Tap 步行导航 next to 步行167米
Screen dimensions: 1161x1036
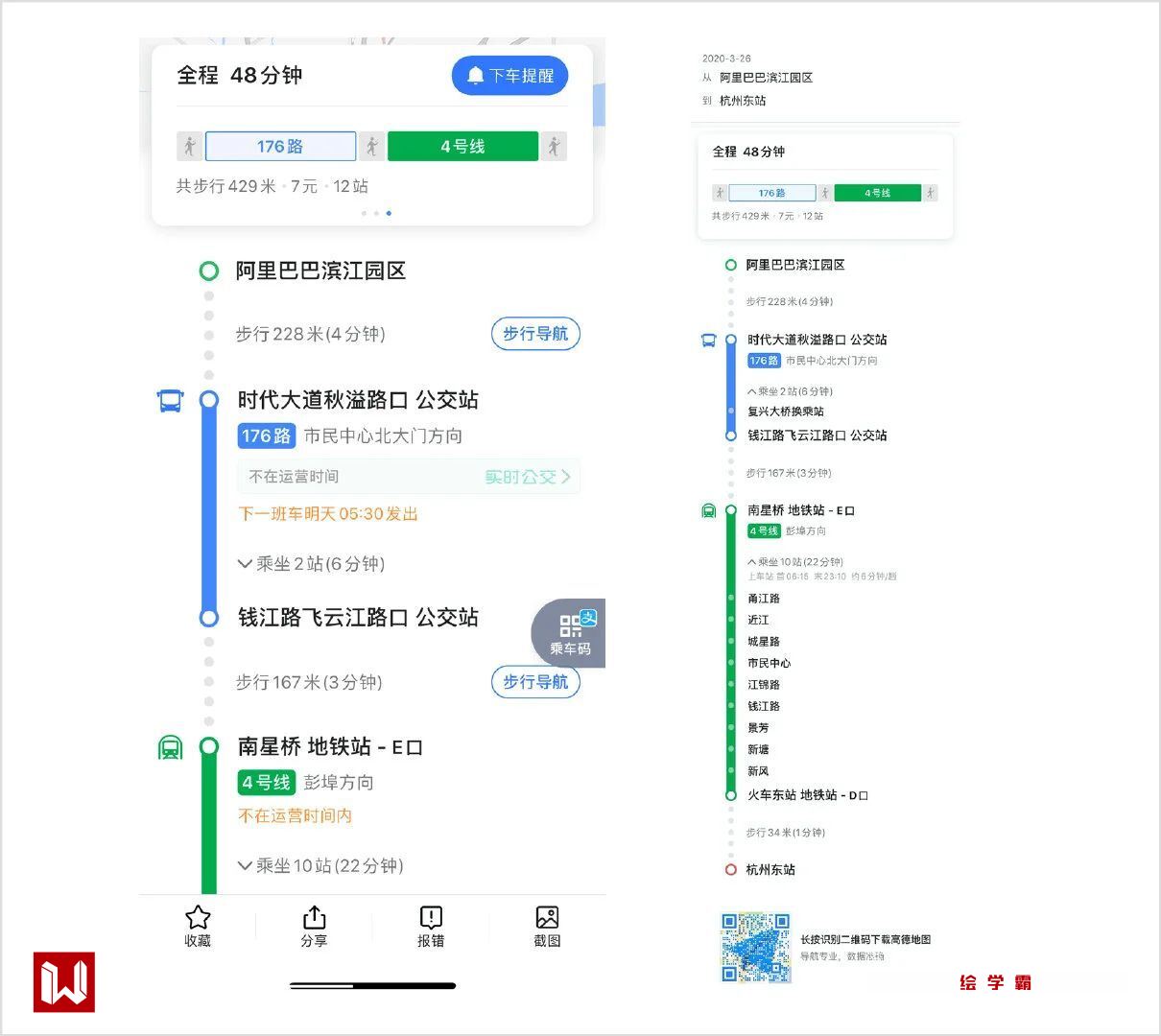pos(535,682)
